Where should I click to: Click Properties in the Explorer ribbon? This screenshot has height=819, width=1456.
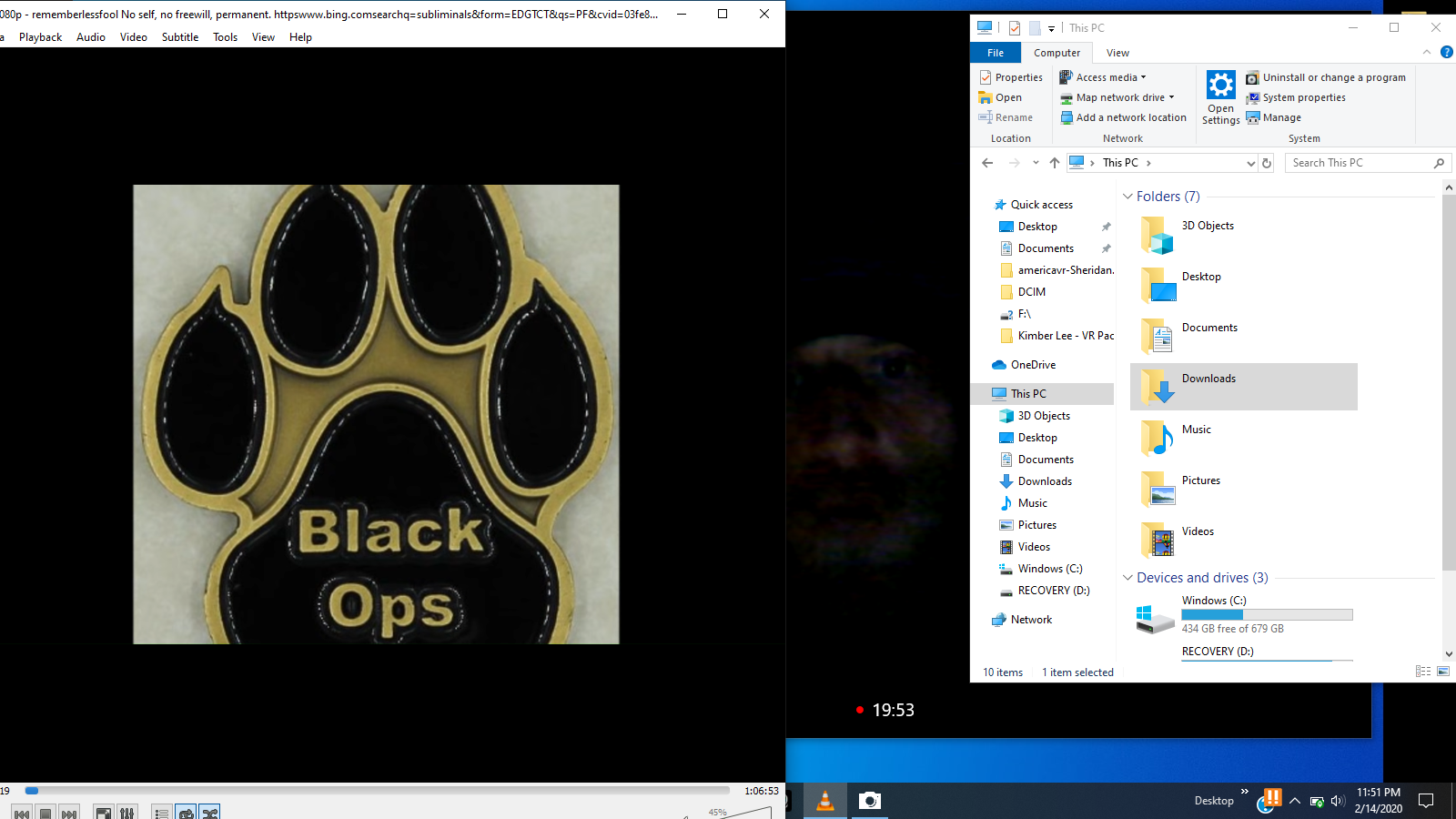[1011, 77]
